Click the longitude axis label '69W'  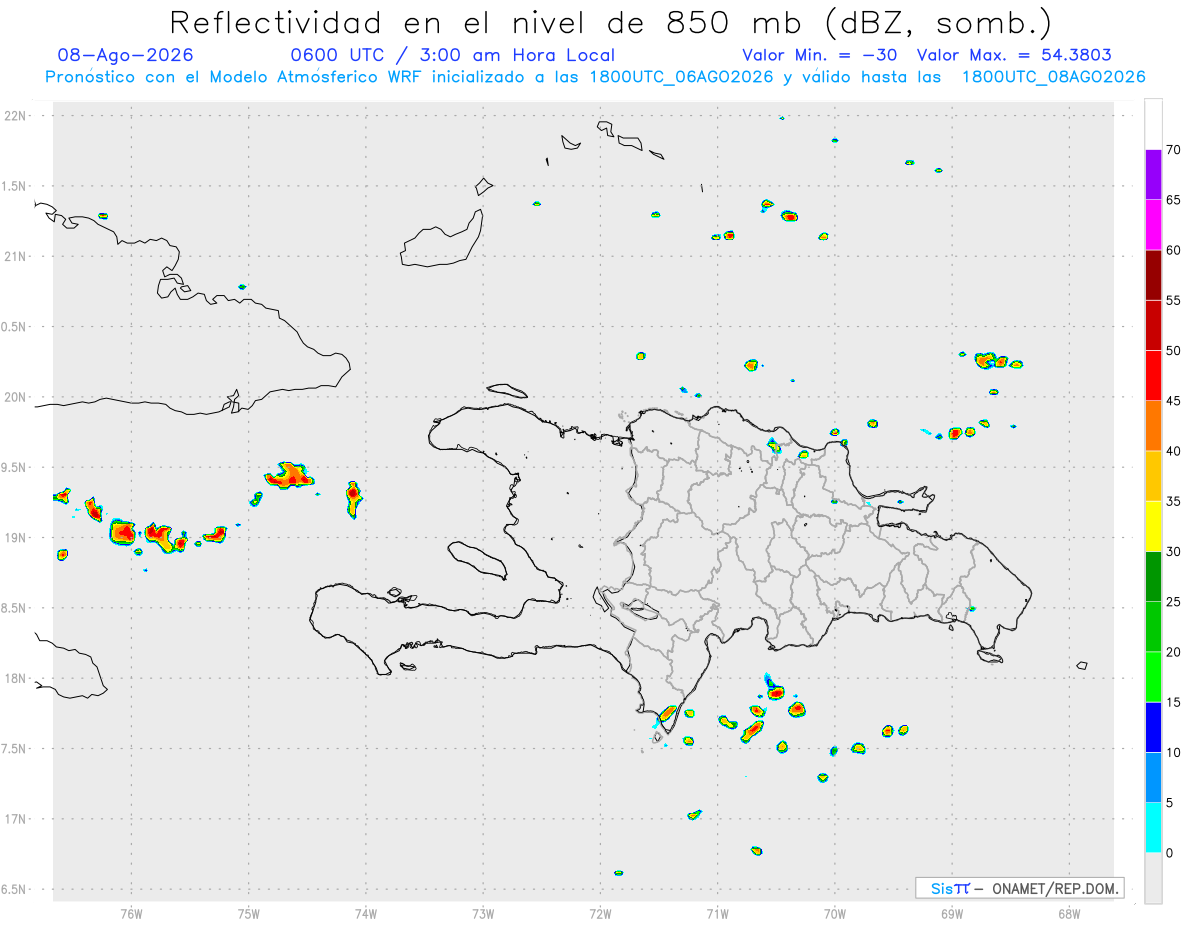tap(952, 914)
